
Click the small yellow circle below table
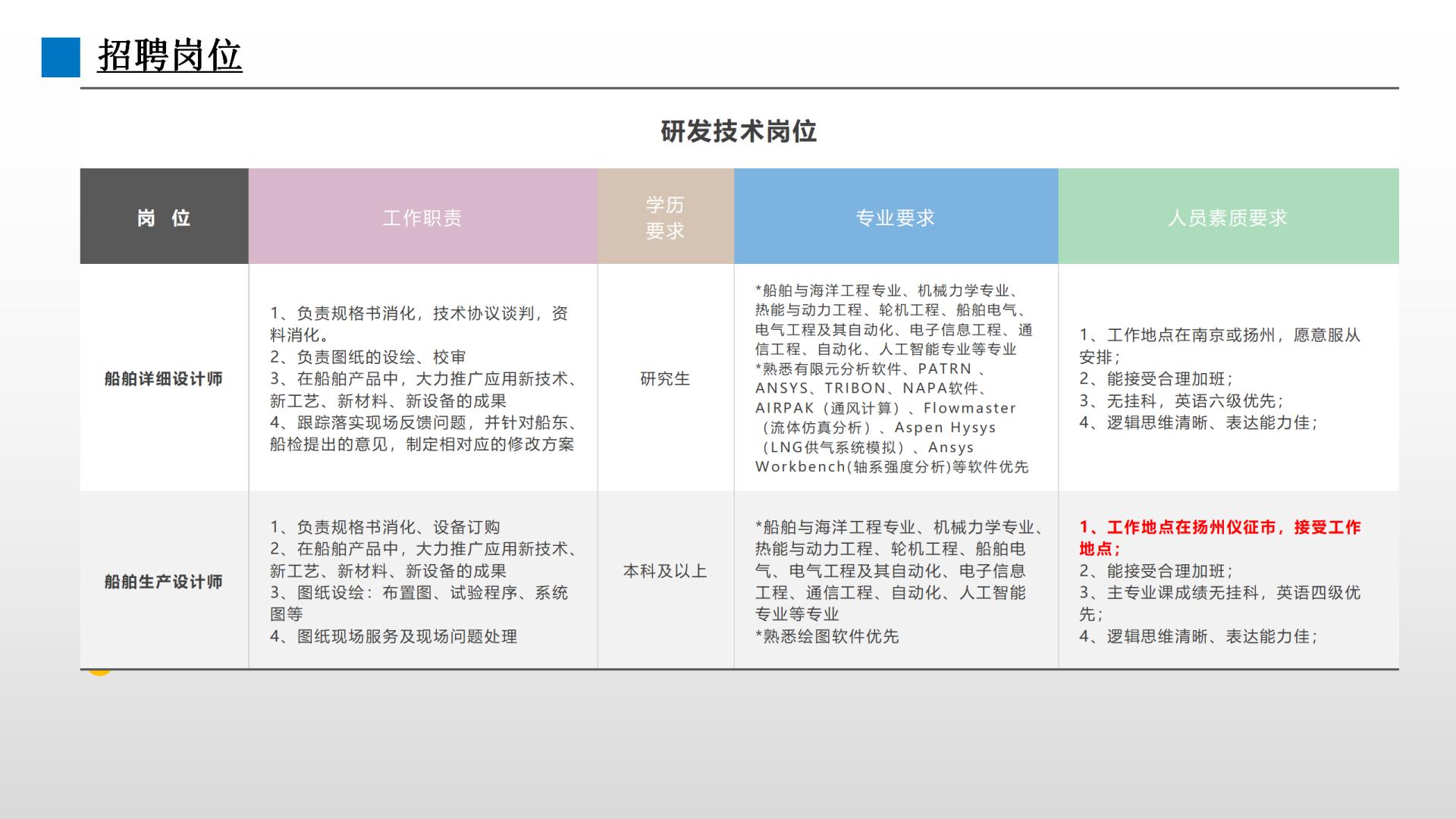(99, 671)
